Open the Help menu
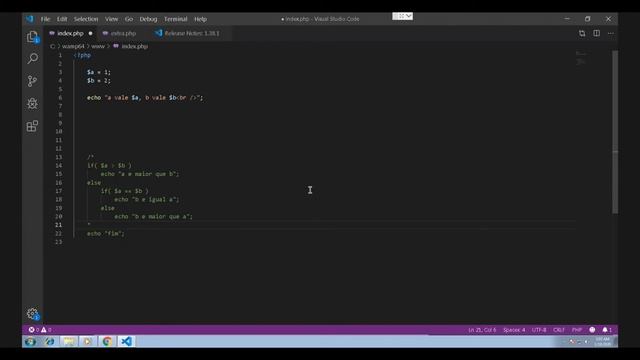 [200, 19]
